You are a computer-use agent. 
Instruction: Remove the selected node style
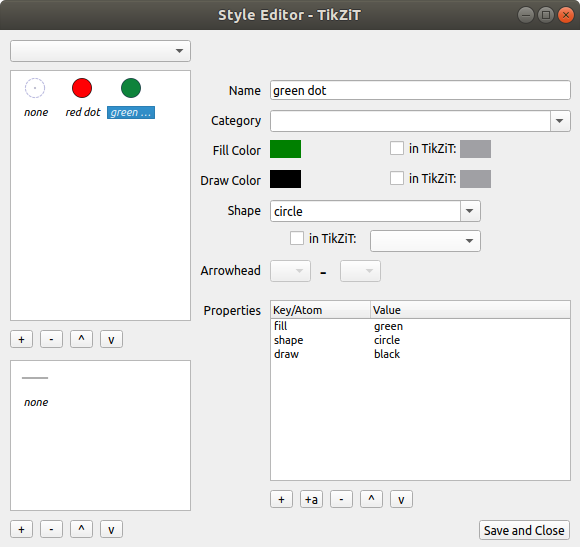51,339
